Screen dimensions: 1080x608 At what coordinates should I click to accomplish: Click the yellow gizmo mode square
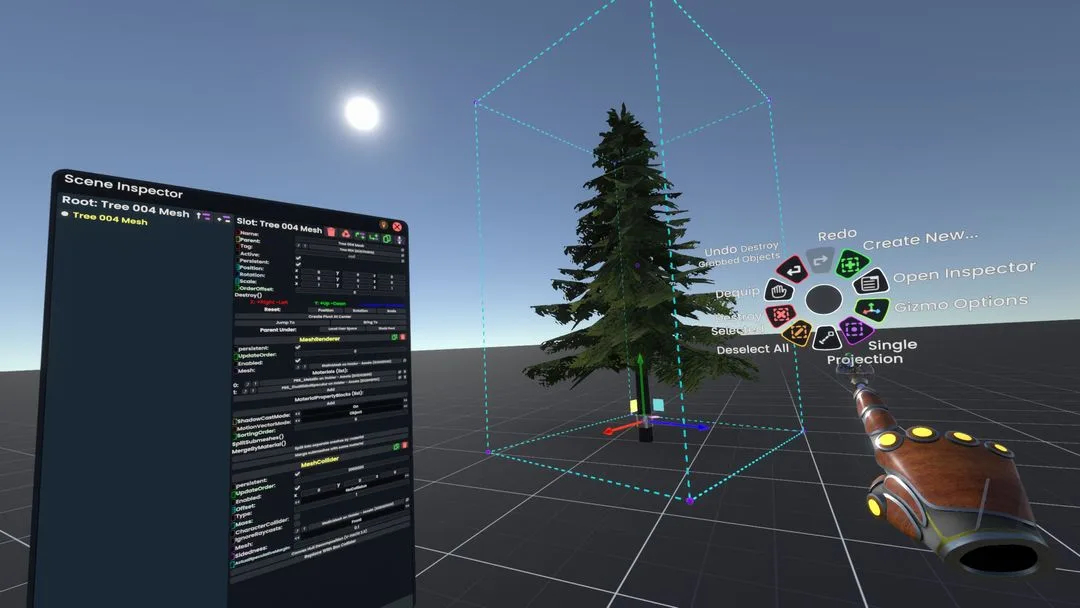[634, 406]
